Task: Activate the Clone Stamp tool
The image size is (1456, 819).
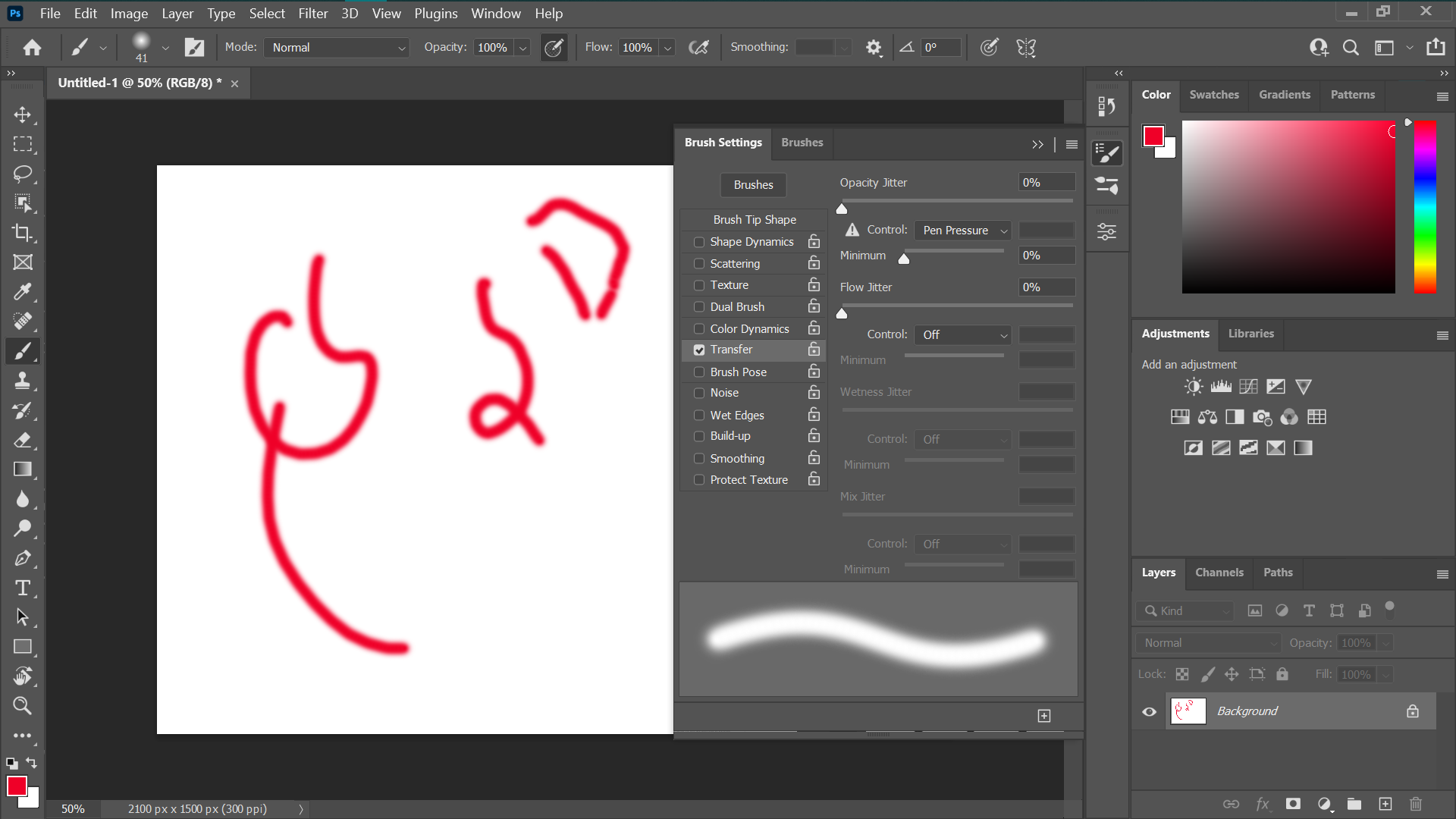Action: pos(24,381)
